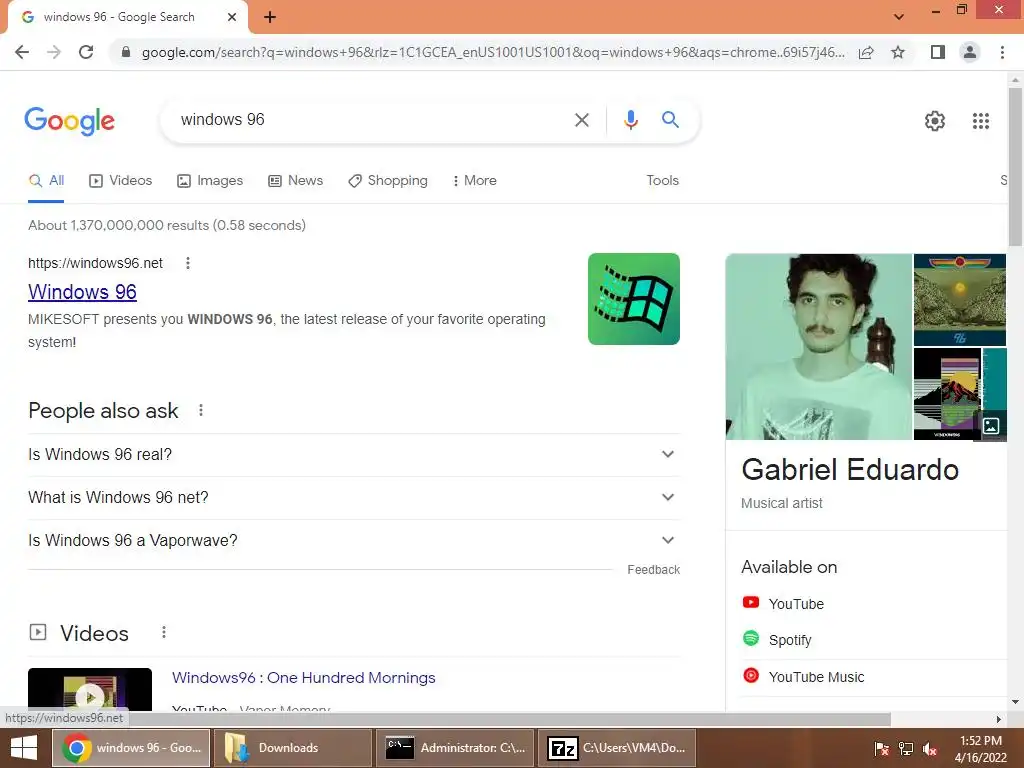
Task: Open People also ask options menu
Action: (200, 410)
